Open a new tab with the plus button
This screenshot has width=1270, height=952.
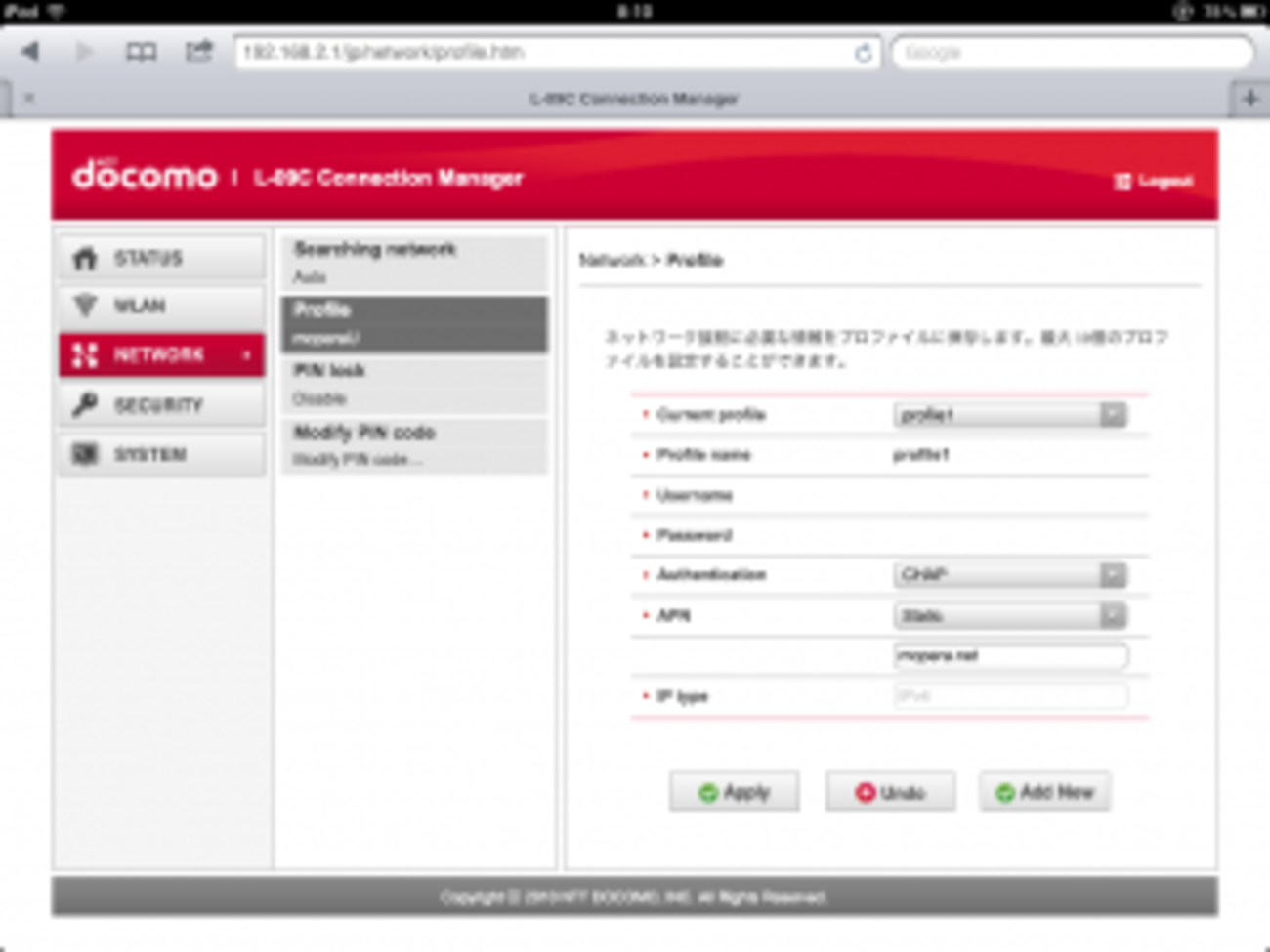1249,99
